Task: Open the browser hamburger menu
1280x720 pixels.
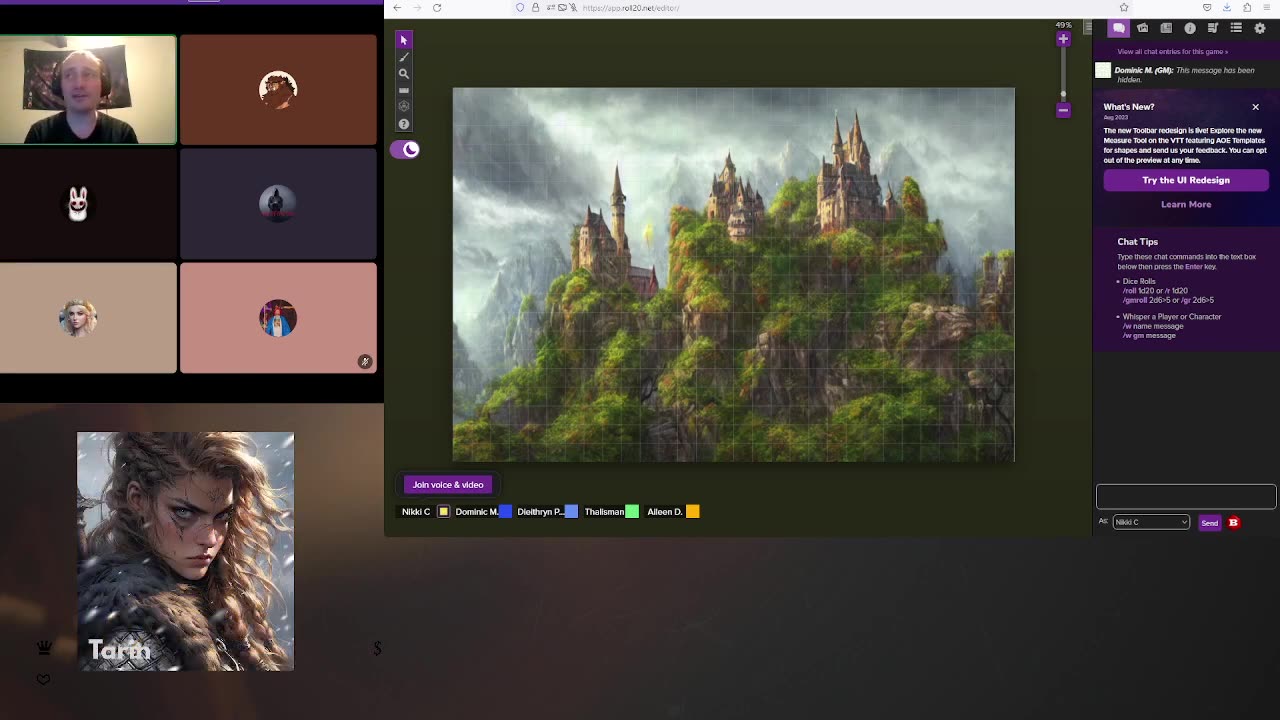Action: [x=1267, y=8]
